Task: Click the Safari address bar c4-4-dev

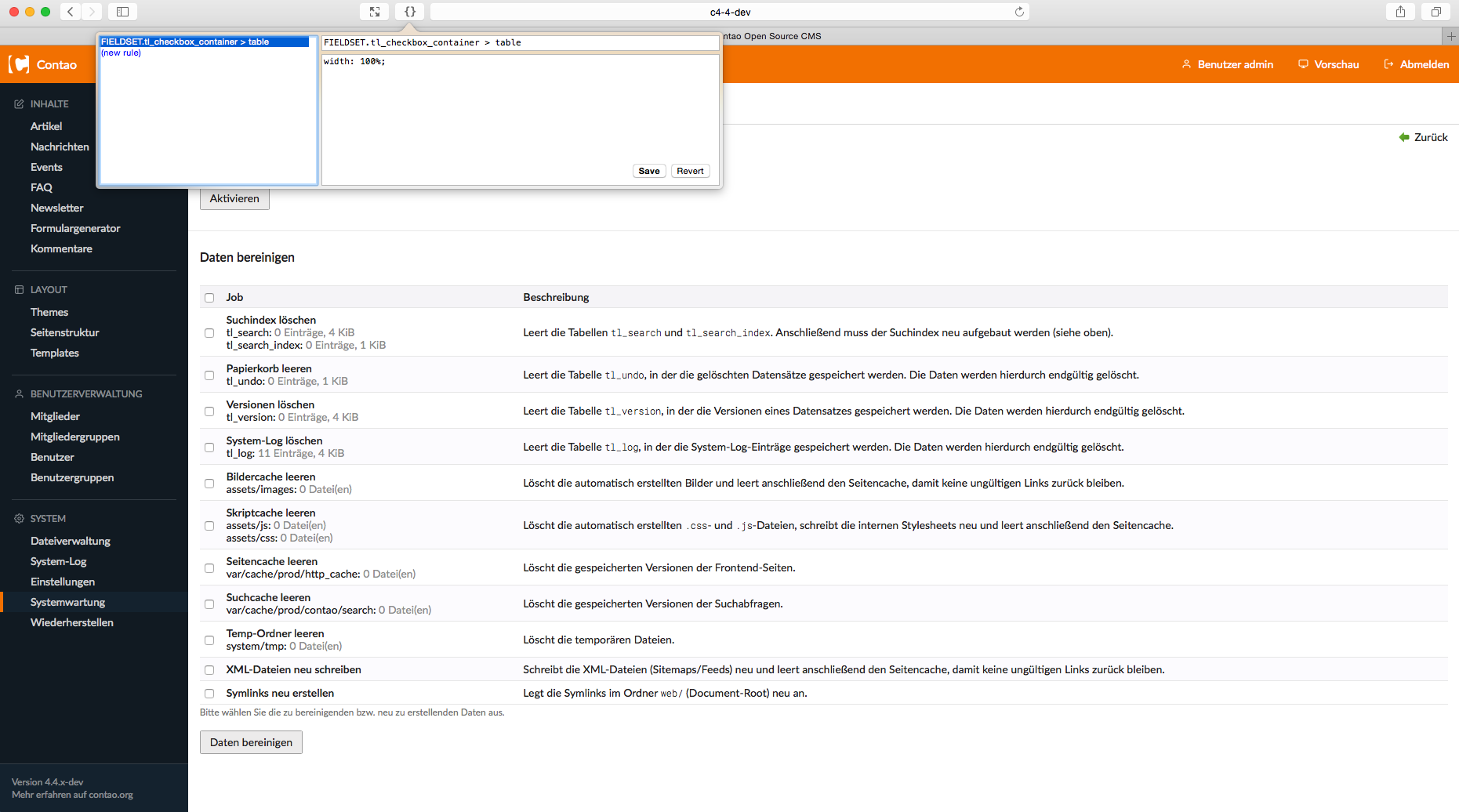Action: tap(730, 12)
